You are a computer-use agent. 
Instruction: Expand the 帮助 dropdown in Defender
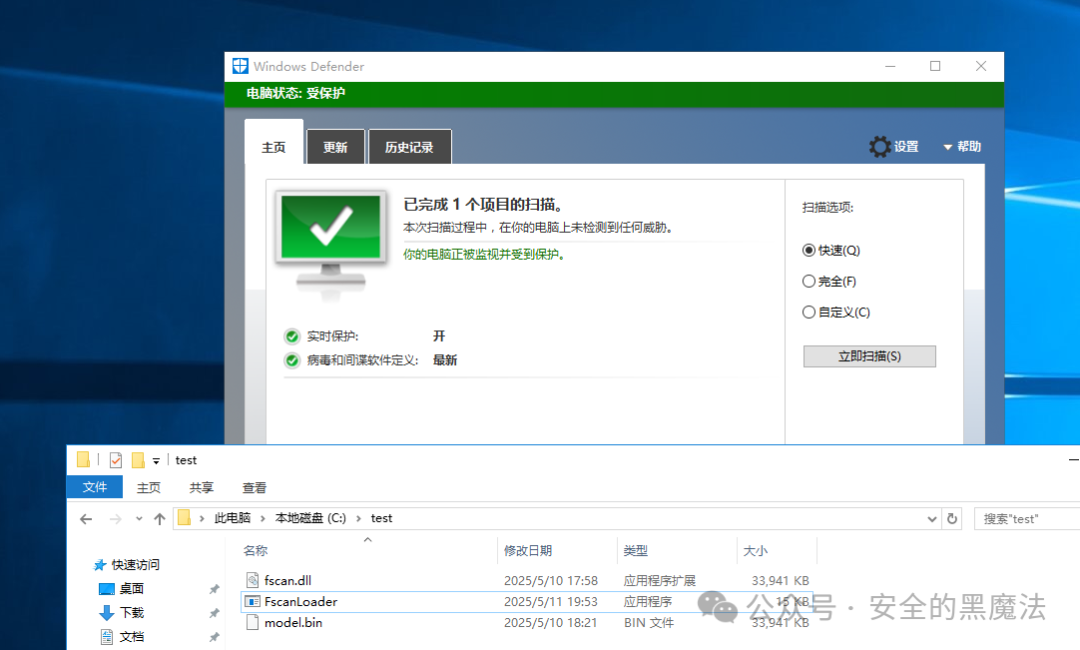[962, 147]
